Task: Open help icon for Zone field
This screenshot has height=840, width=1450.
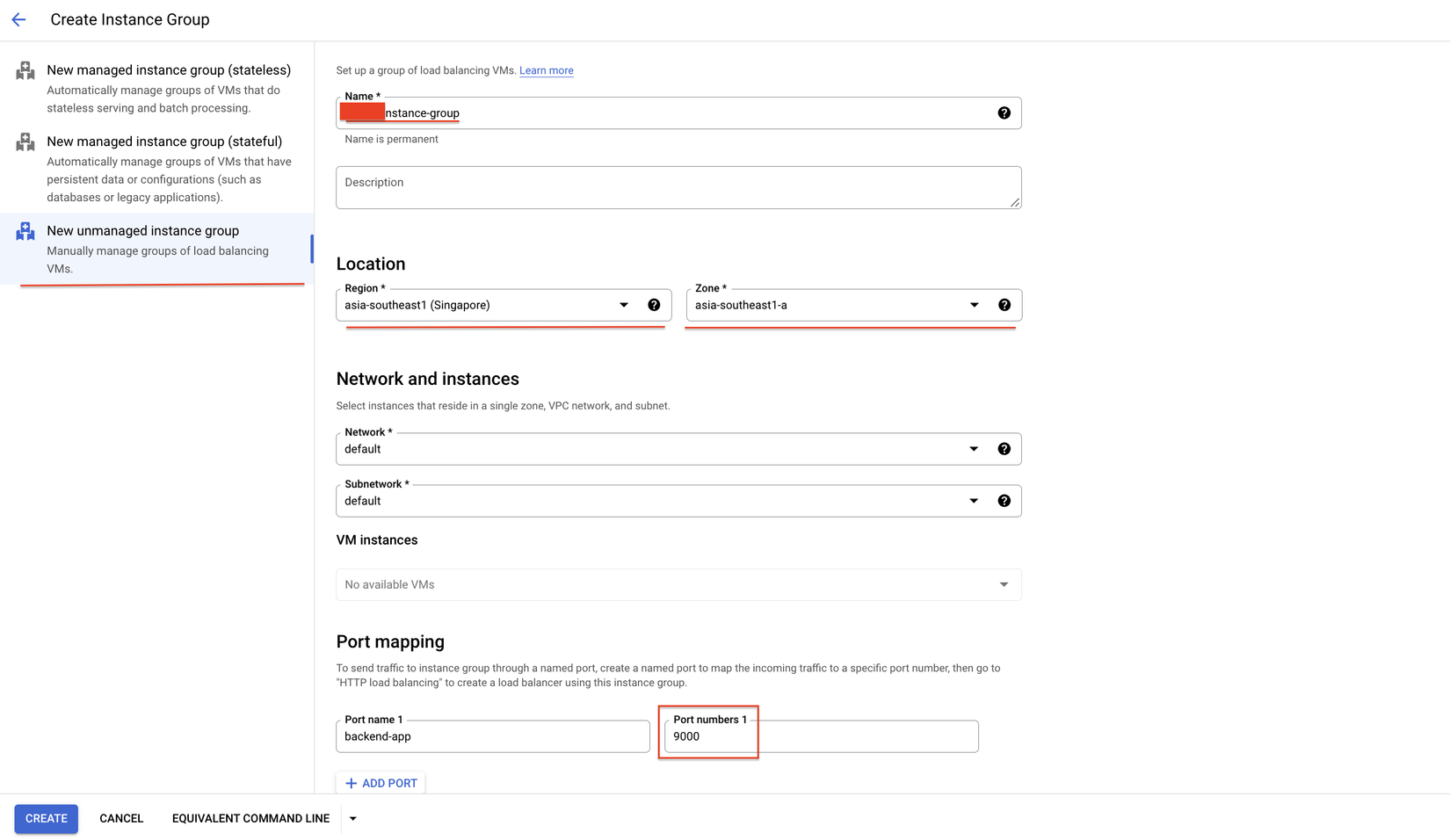Action: coord(1004,305)
